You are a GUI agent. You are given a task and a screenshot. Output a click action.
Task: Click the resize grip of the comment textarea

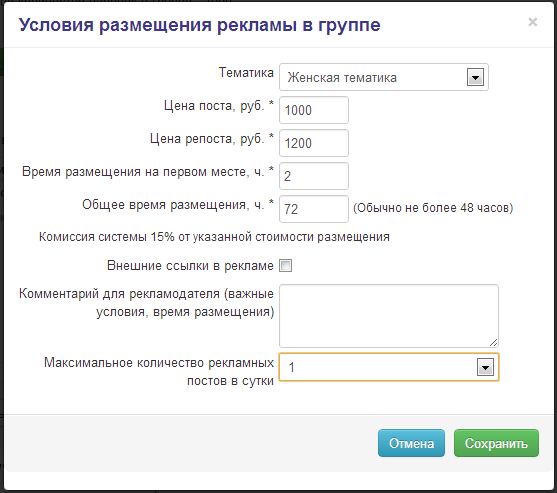pos(493,342)
